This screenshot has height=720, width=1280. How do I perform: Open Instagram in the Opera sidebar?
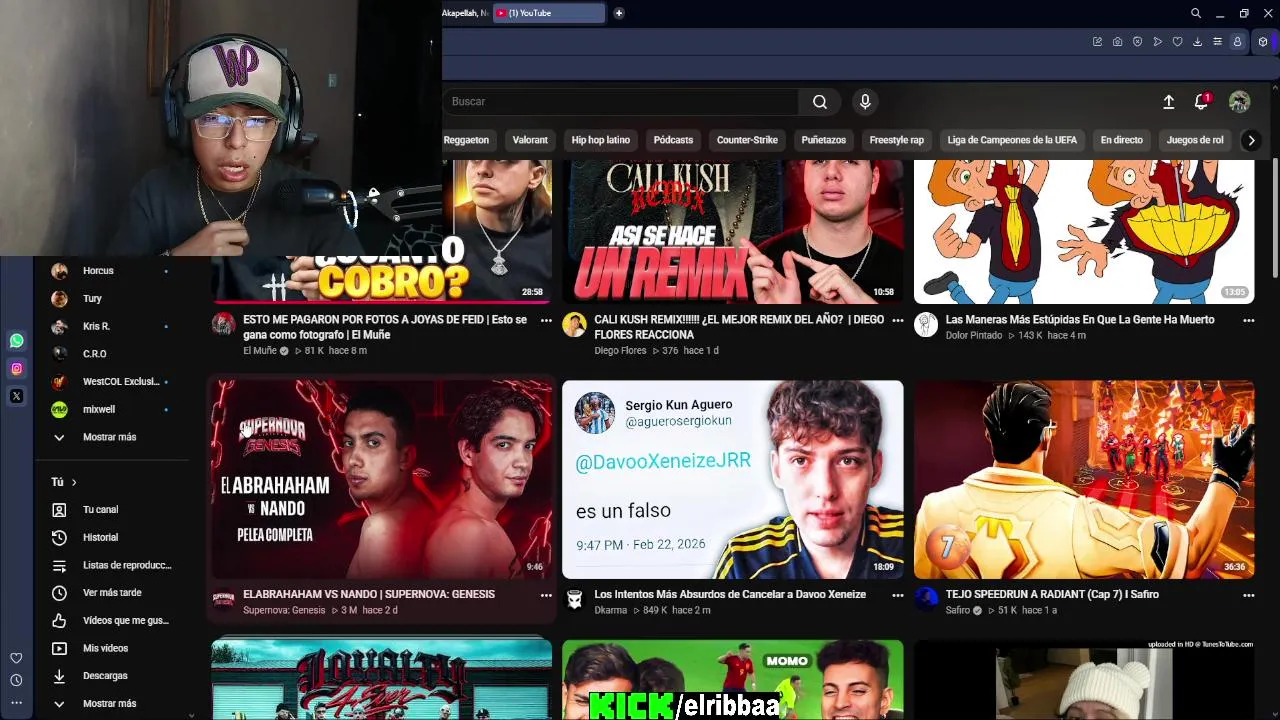[x=16, y=369]
